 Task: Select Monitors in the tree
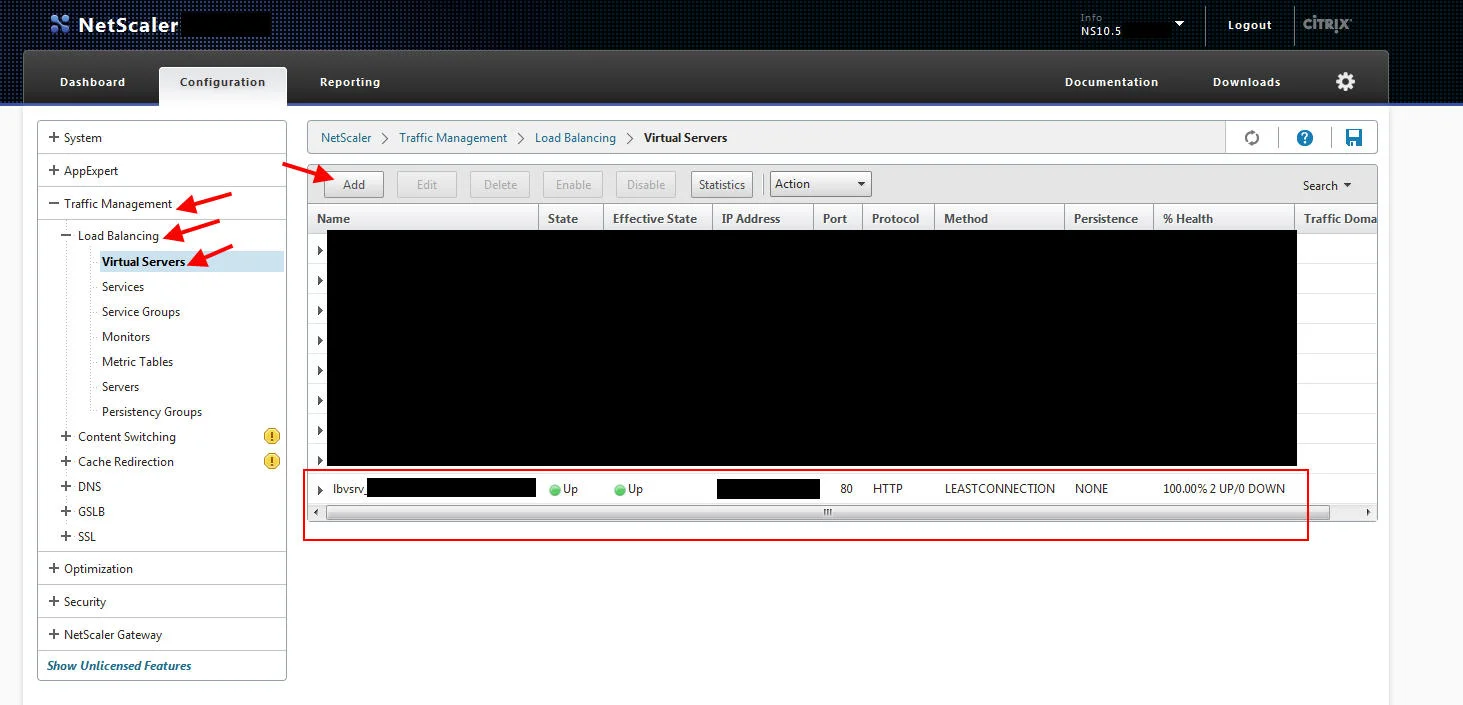[126, 336]
